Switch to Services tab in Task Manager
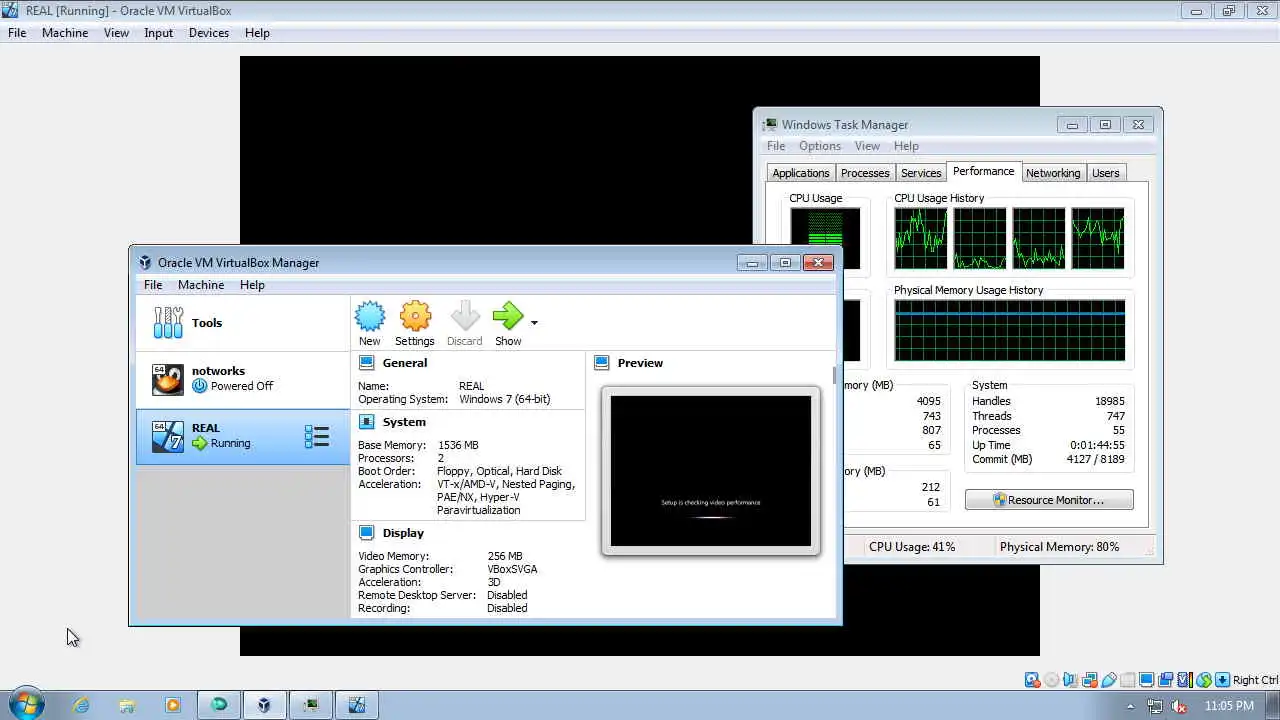 pos(921,173)
